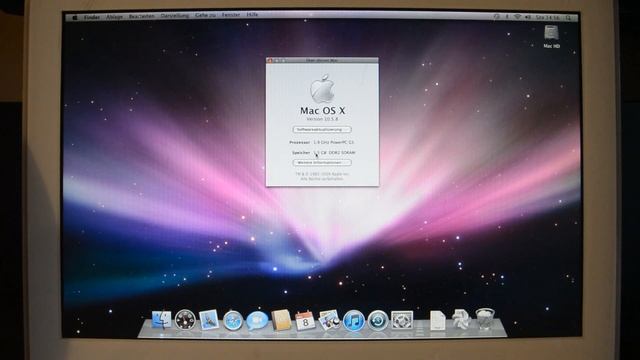640x360 pixels.
Task: Launch iTunes from the Dock
Action: click(353, 320)
